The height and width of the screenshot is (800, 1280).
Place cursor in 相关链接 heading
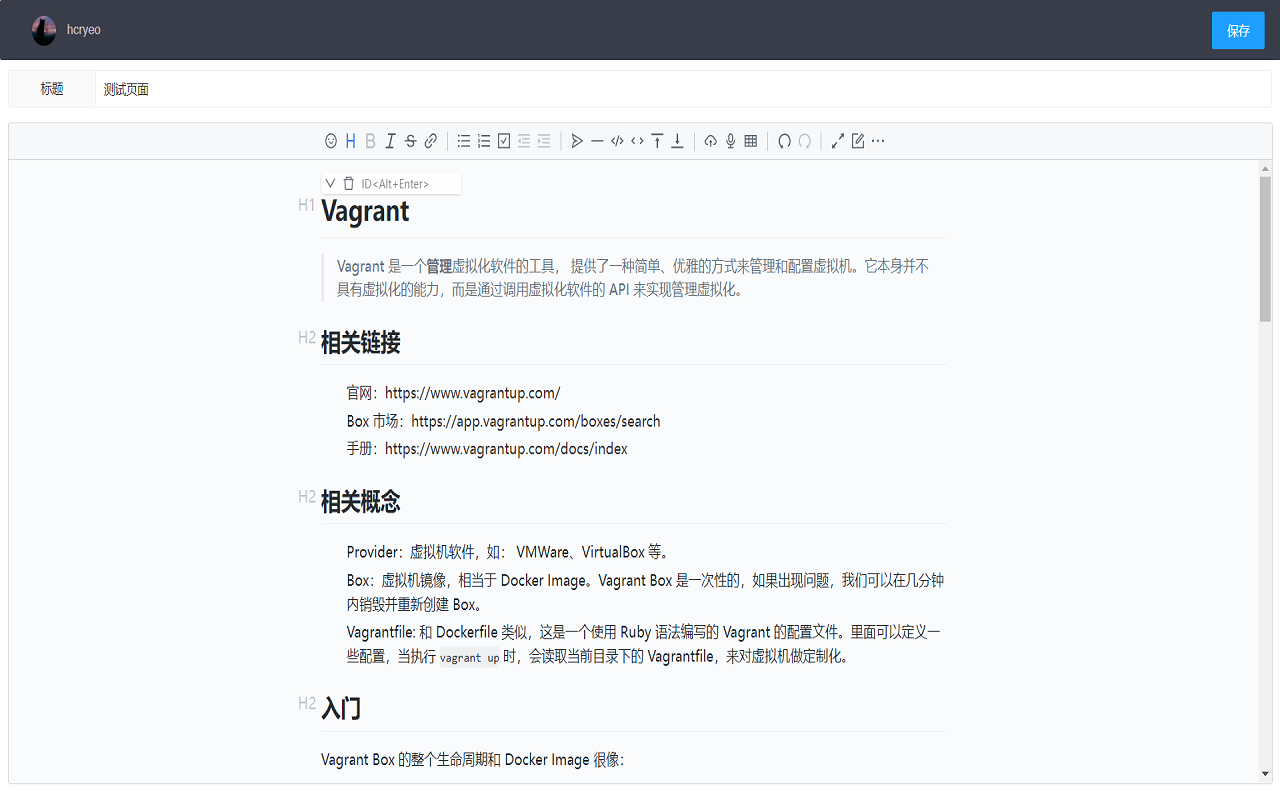pyautogui.click(x=361, y=342)
